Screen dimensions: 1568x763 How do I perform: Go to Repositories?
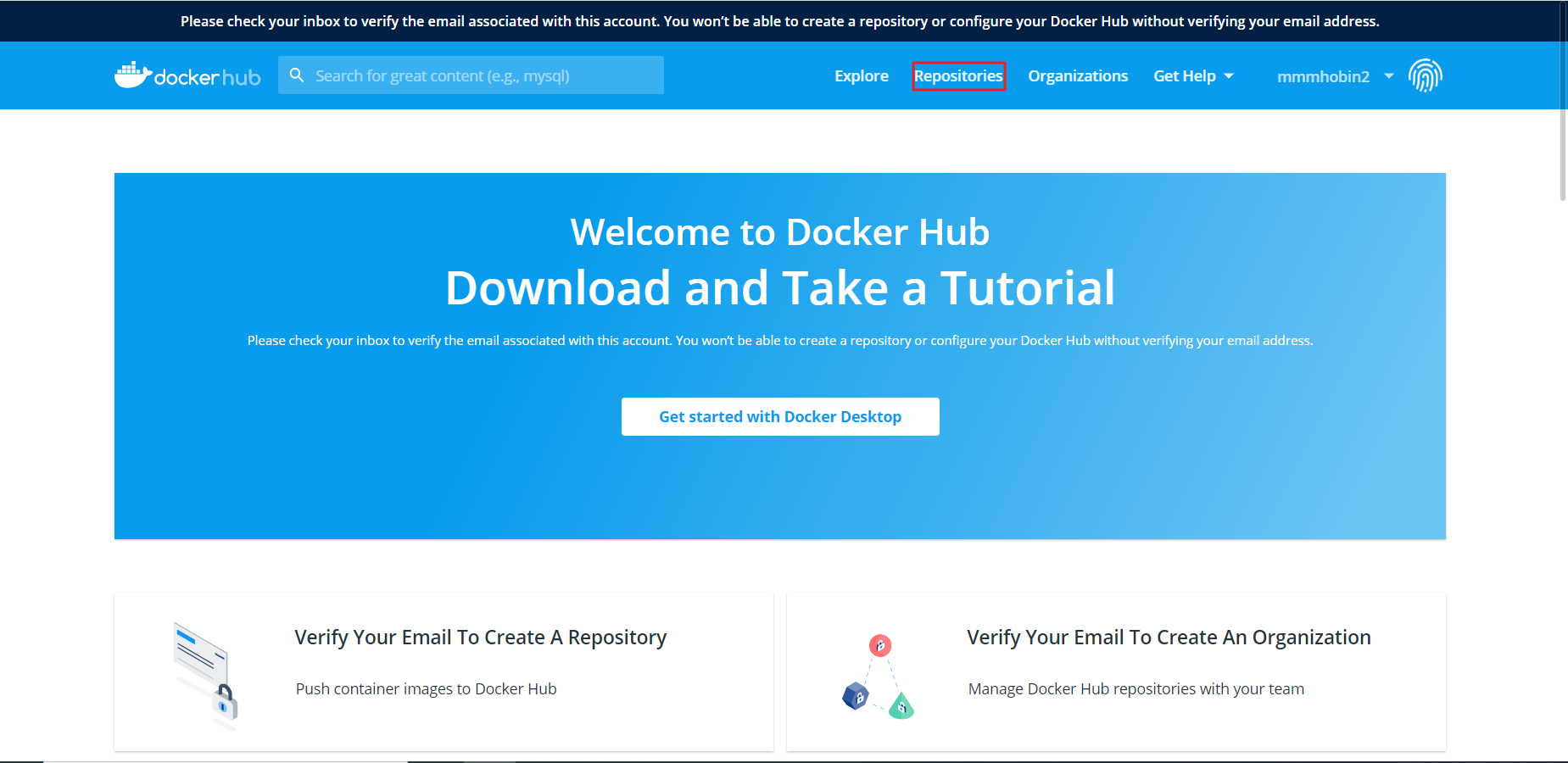(958, 76)
